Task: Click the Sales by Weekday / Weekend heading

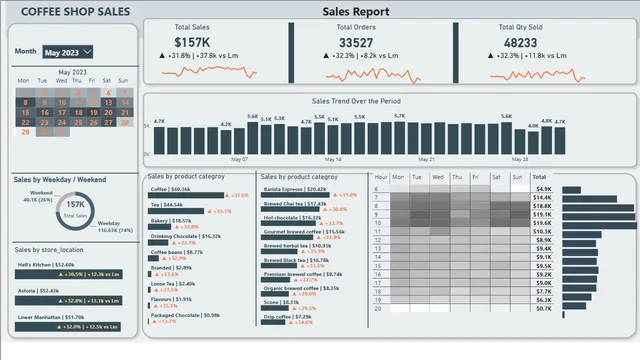Action: (60, 180)
